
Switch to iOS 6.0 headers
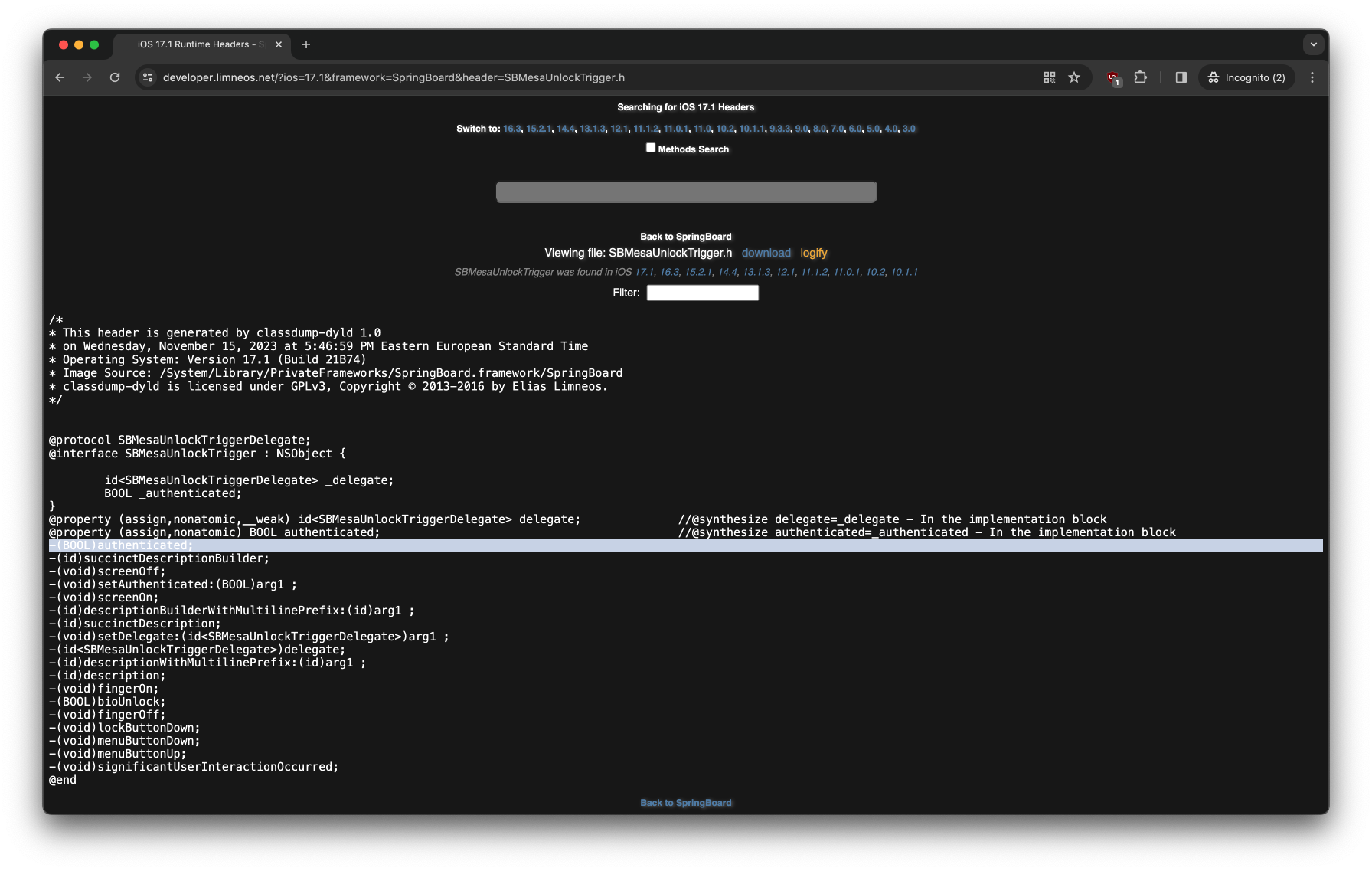[855, 129]
